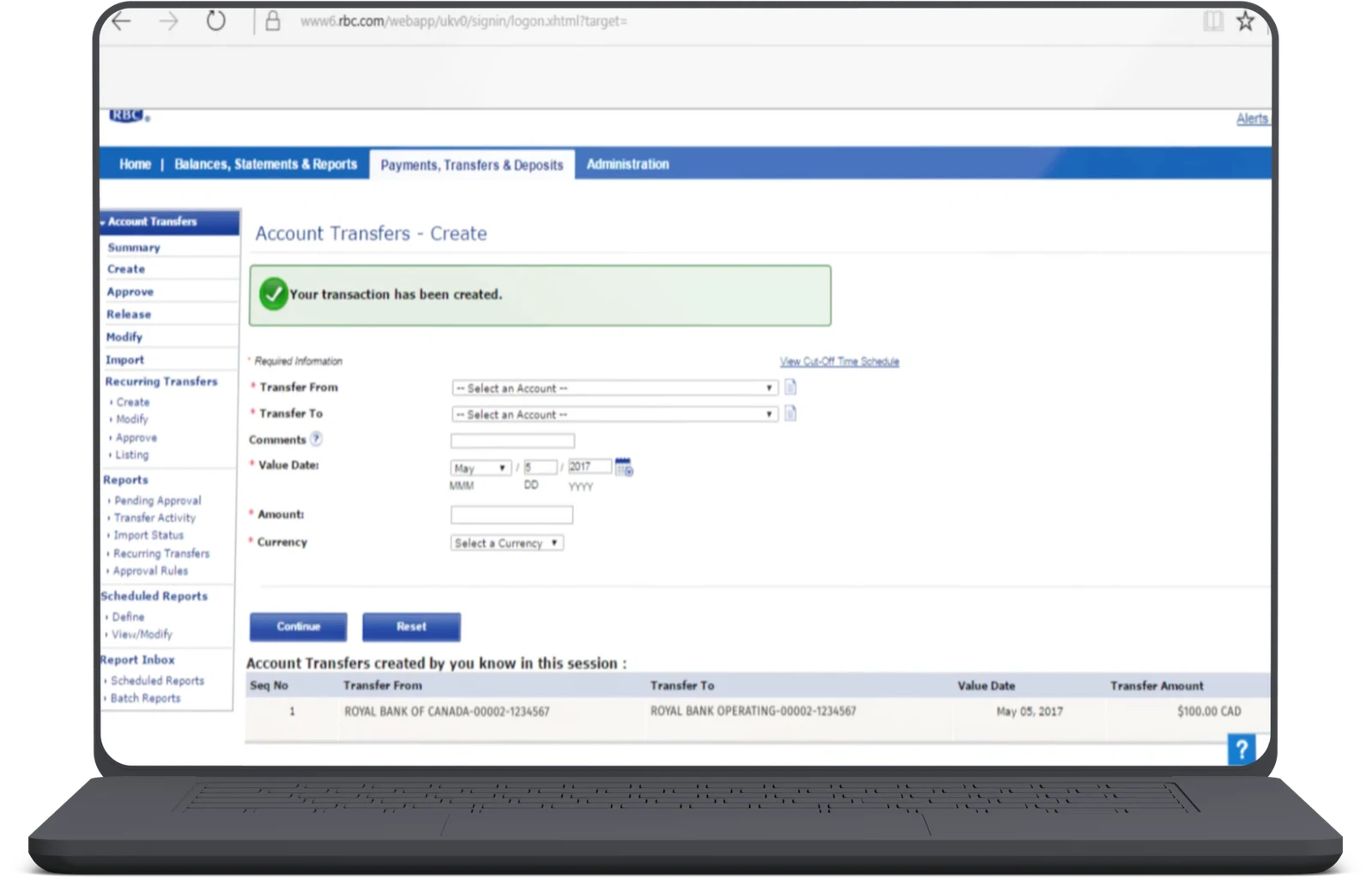Viewport: 1372px width, 879px height.
Task: Click the padlock security icon
Action: click(273, 21)
